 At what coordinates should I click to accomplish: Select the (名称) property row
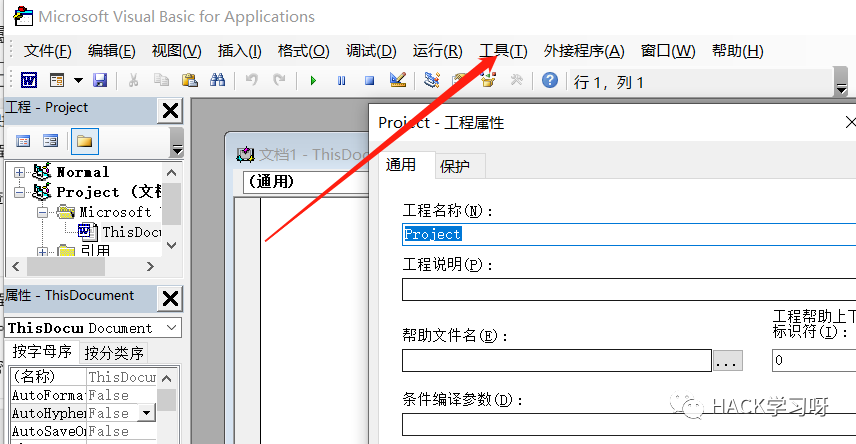tap(84, 377)
